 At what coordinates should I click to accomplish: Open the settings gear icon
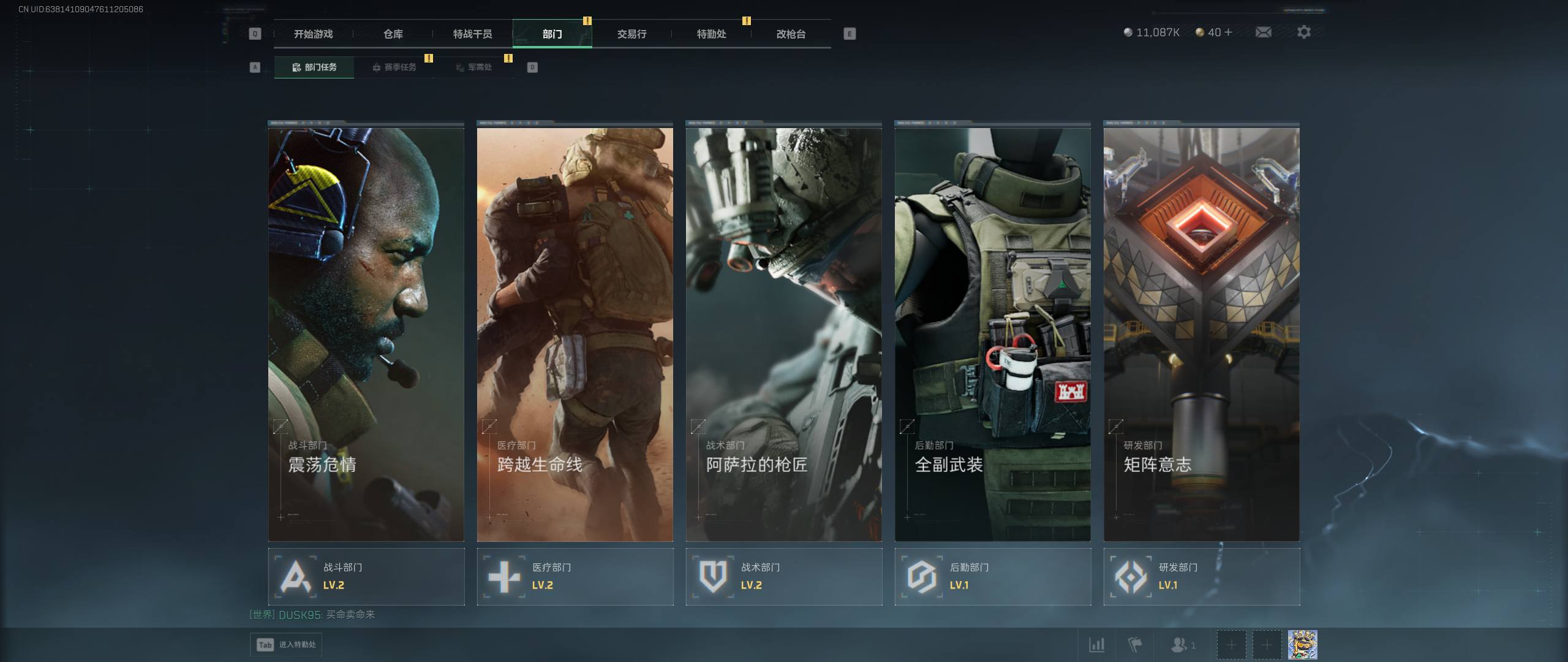point(1304,32)
